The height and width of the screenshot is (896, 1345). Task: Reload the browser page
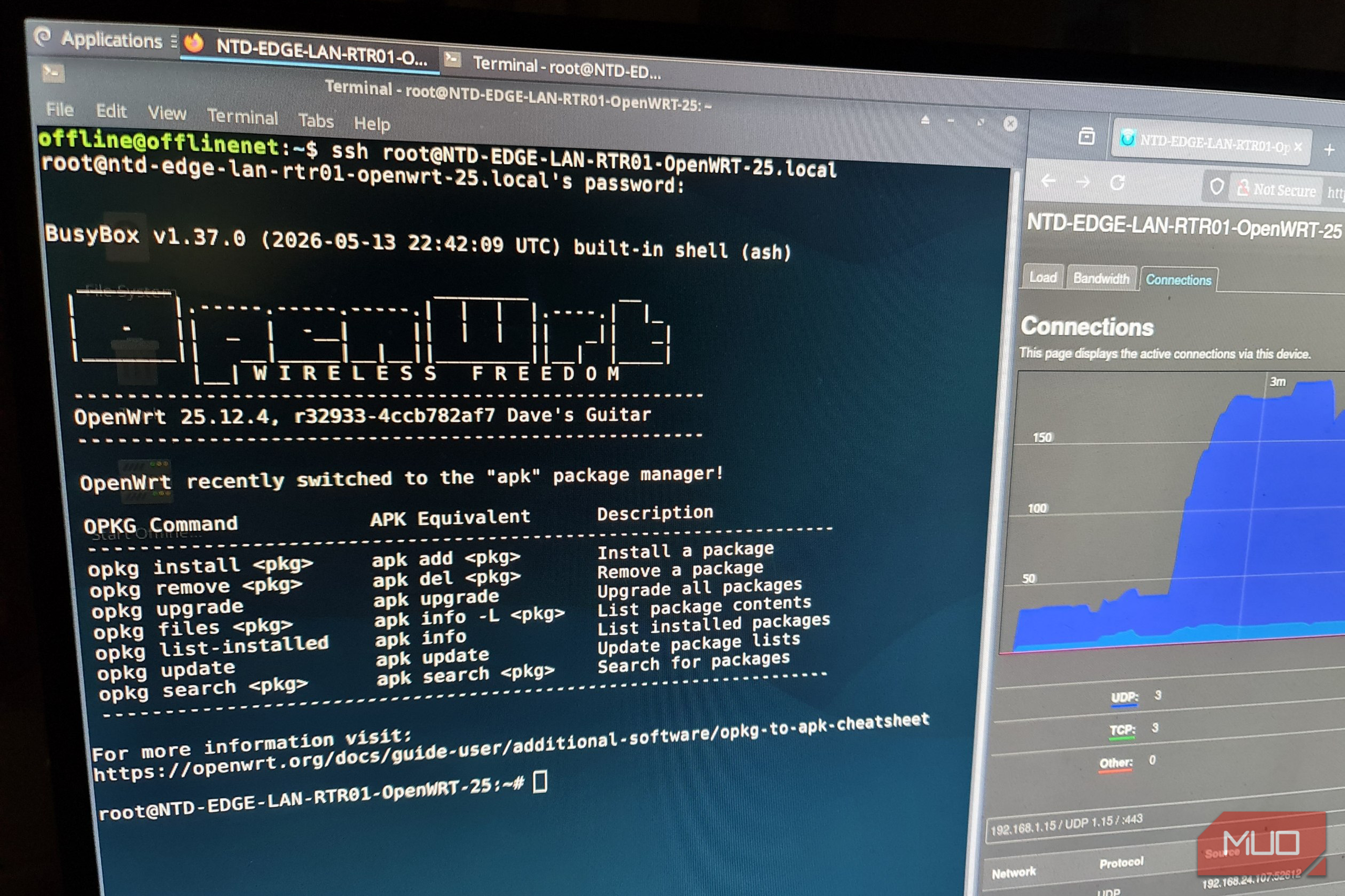(1118, 183)
